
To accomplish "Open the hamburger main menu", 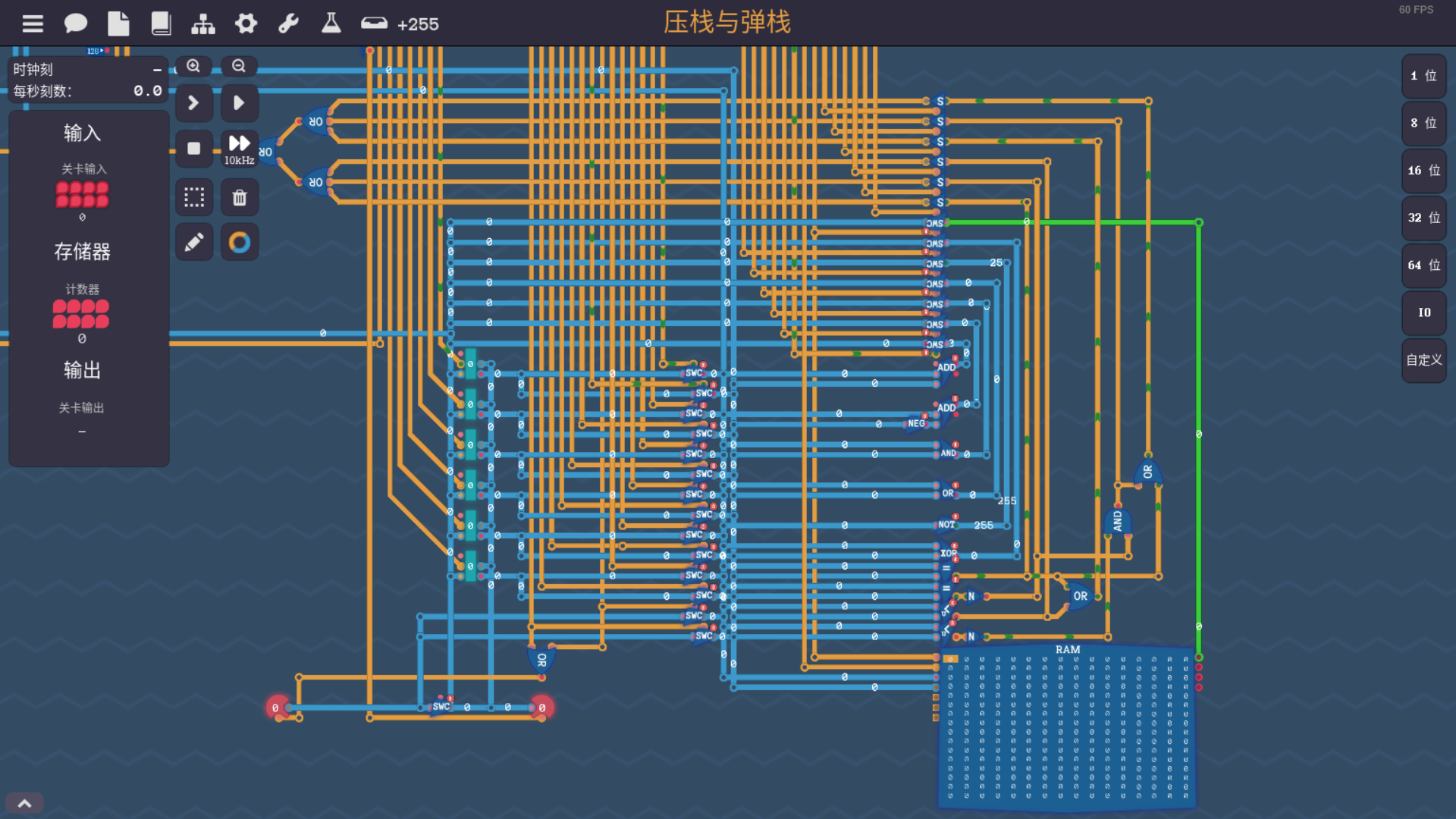I will tap(33, 24).
